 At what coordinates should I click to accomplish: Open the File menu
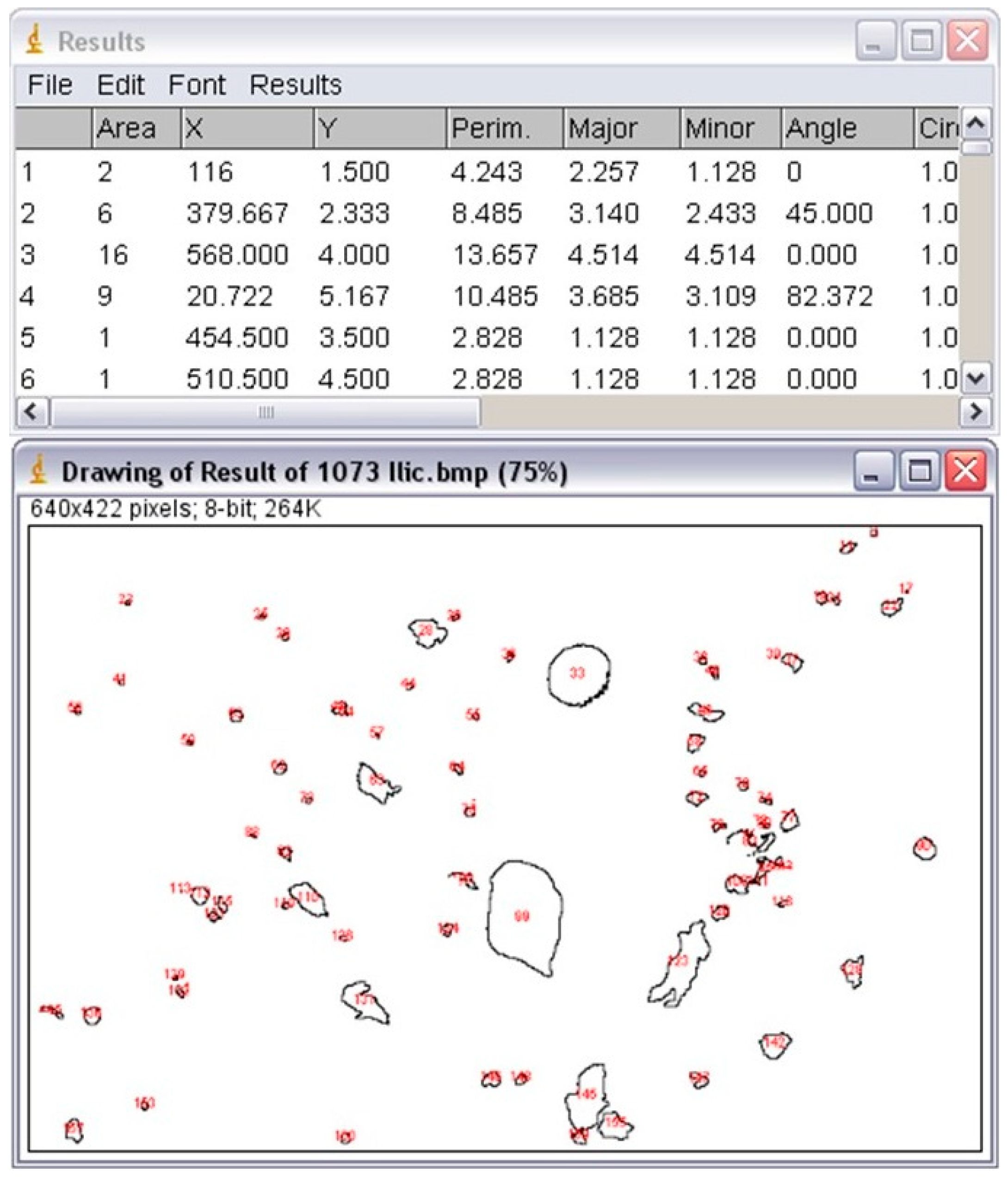click(x=50, y=85)
